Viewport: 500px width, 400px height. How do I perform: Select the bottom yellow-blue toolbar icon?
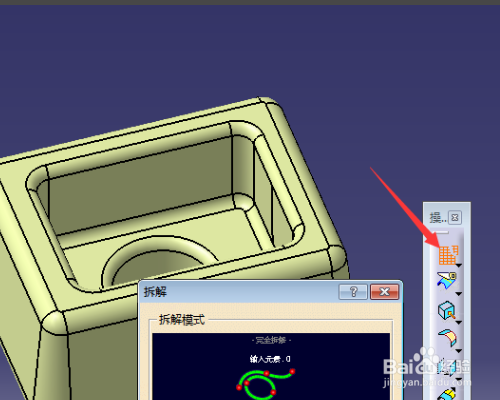tap(447, 394)
